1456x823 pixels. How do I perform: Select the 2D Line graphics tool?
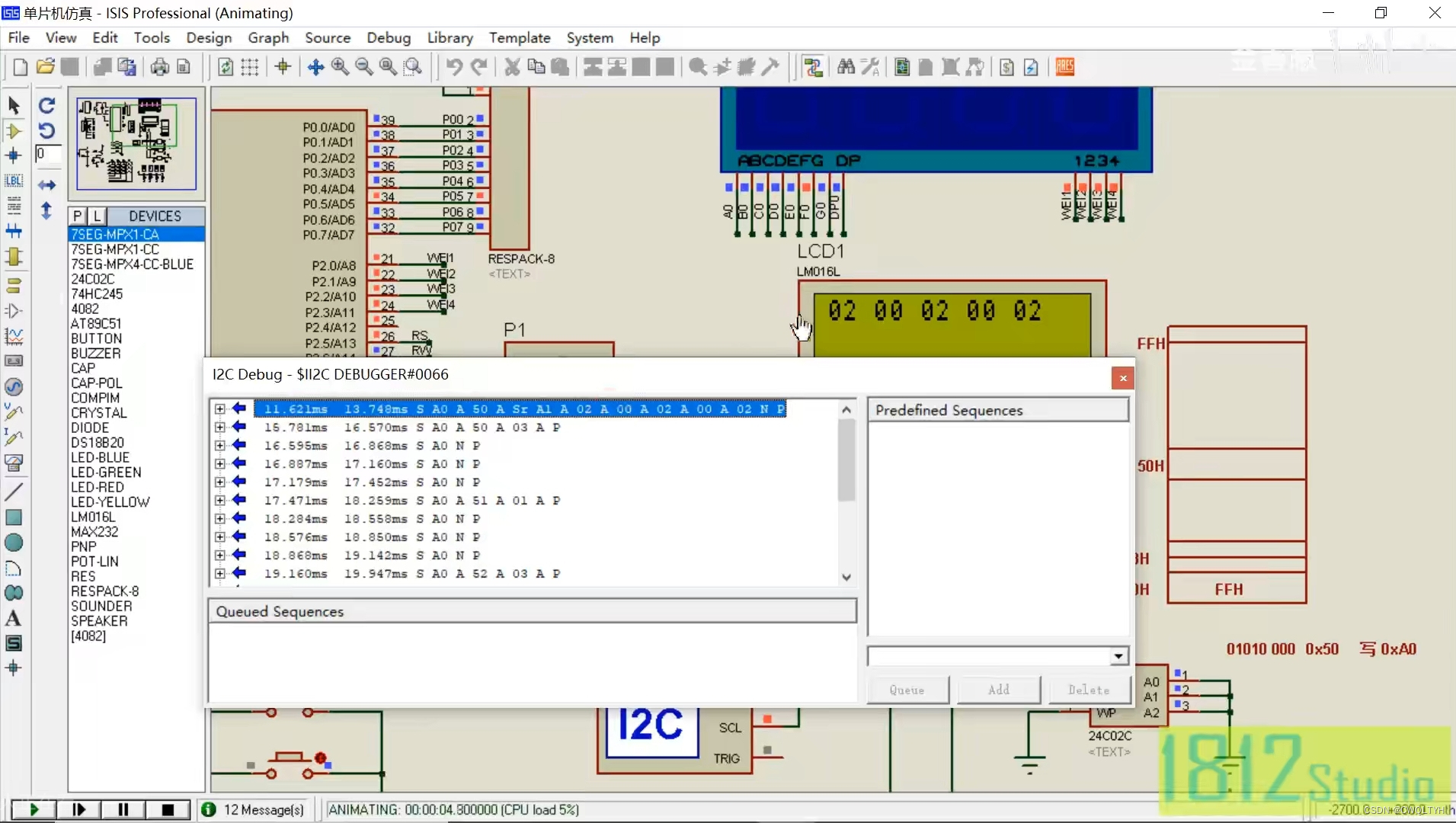14,492
